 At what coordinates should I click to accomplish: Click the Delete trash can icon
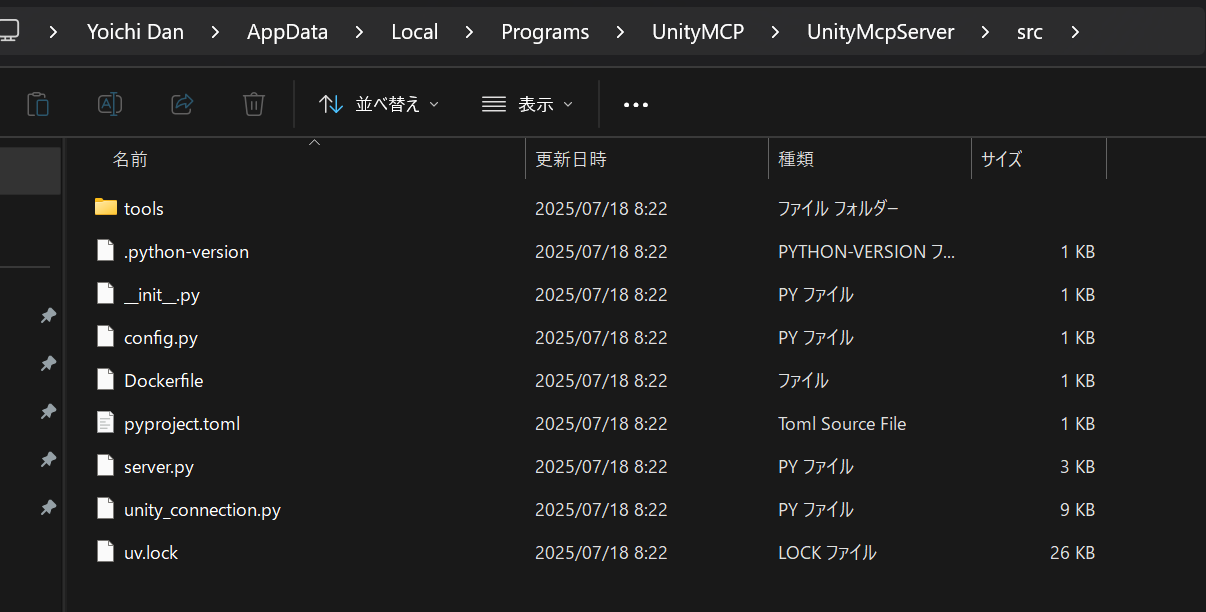click(254, 104)
